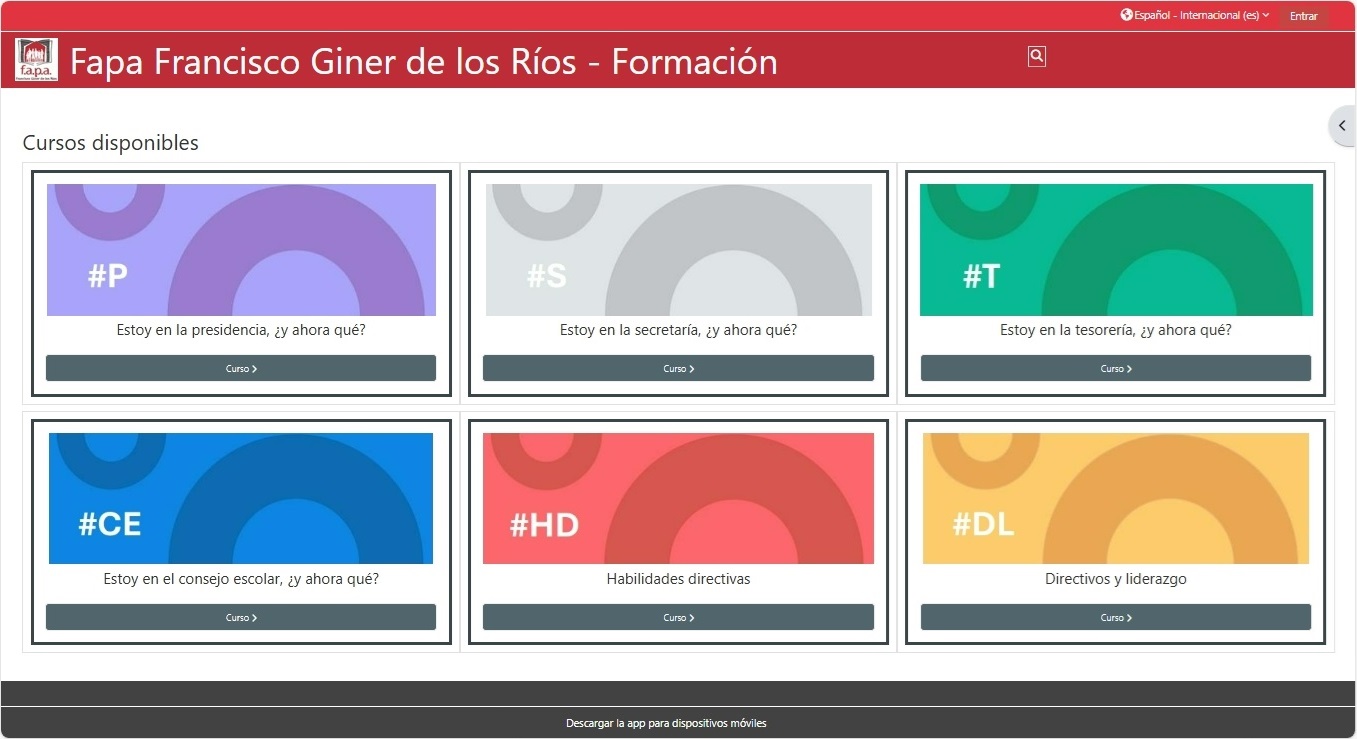
Task: Click Curso button under Habilidades directivas
Action: pyautogui.click(x=679, y=617)
